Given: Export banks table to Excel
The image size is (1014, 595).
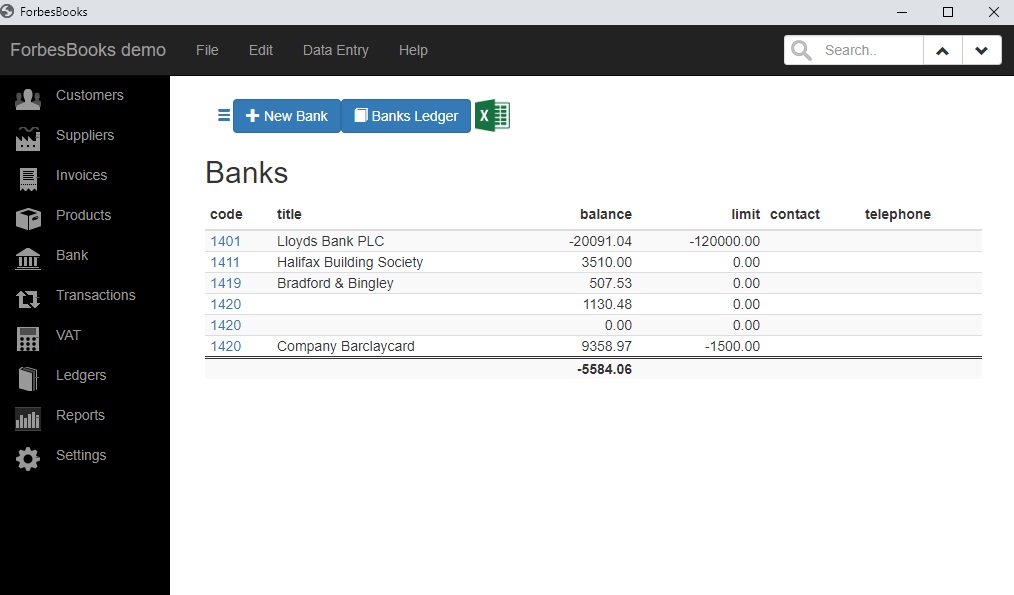Looking at the screenshot, I should 493,116.
